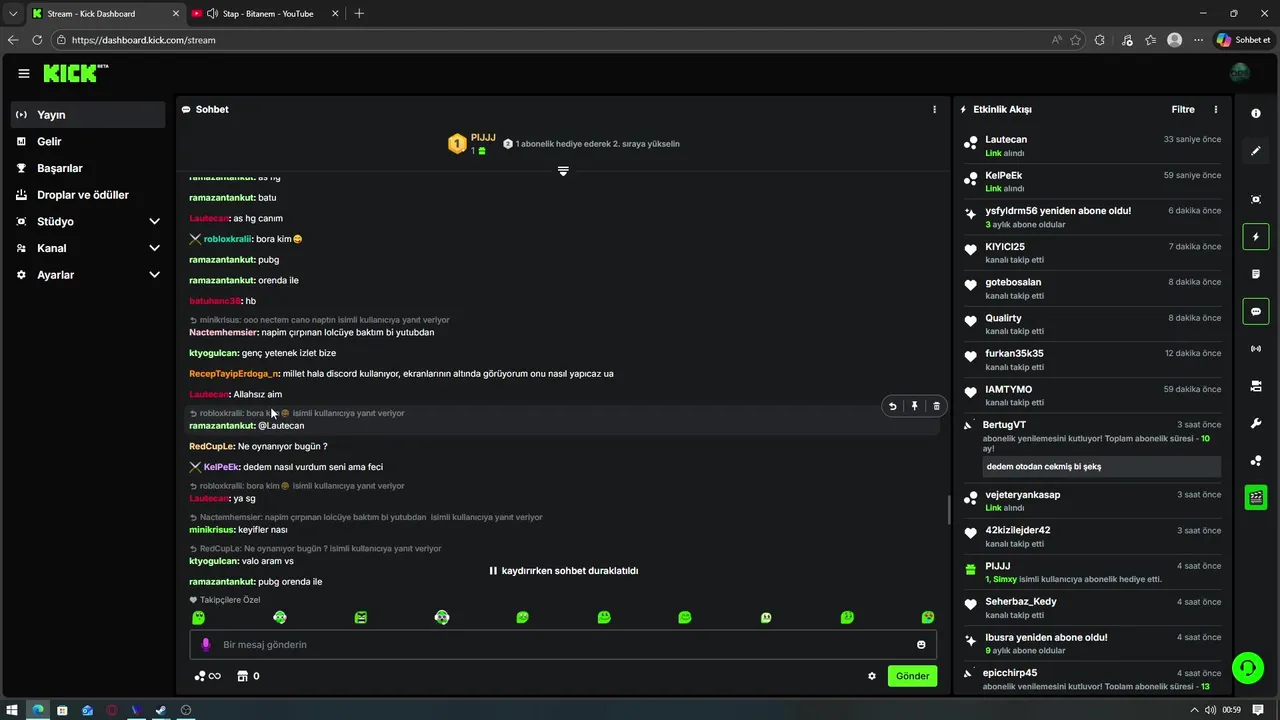Screen dimensions: 1280x720
Task: Click the Gönder send button
Action: tap(912, 676)
